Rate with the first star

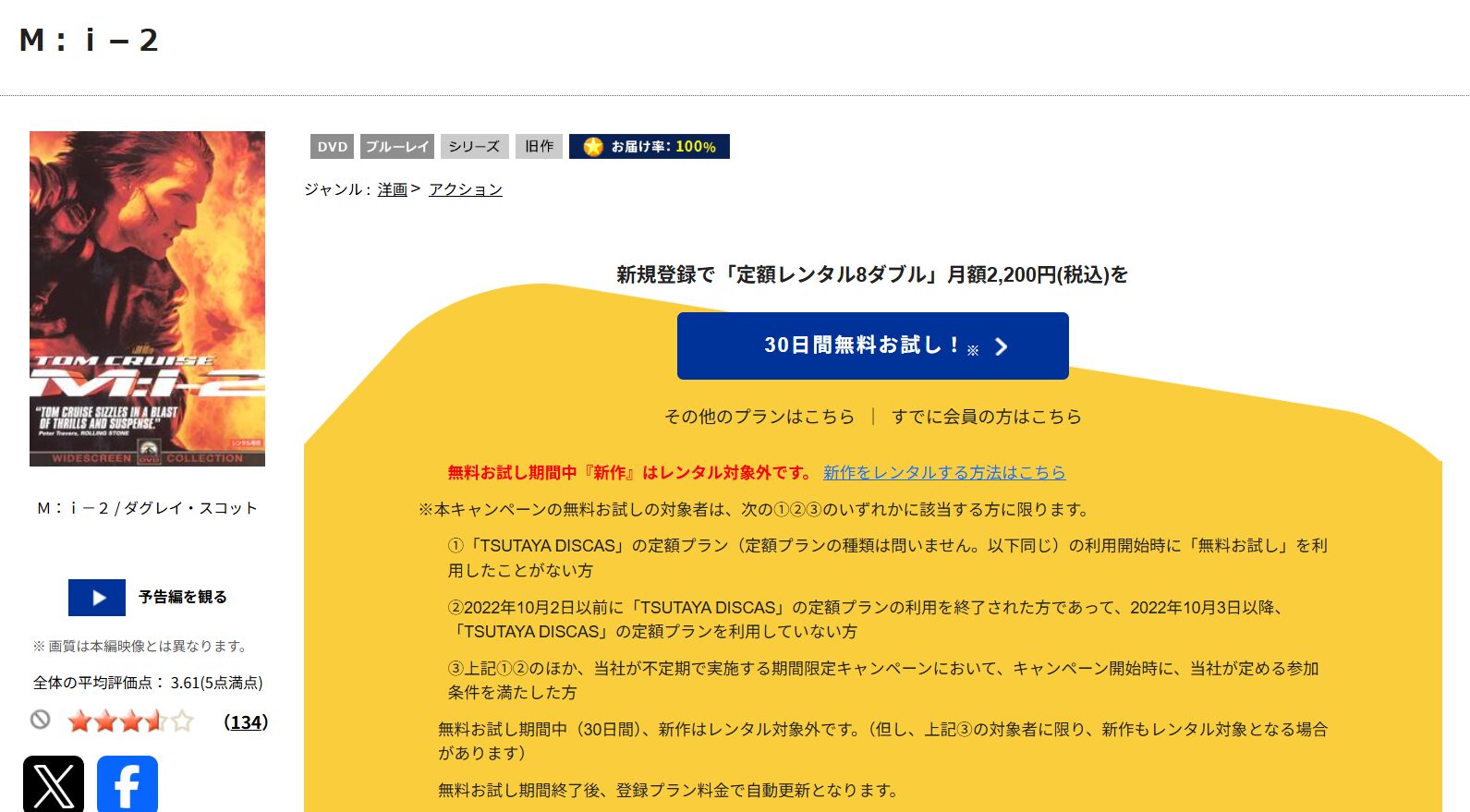(79, 721)
